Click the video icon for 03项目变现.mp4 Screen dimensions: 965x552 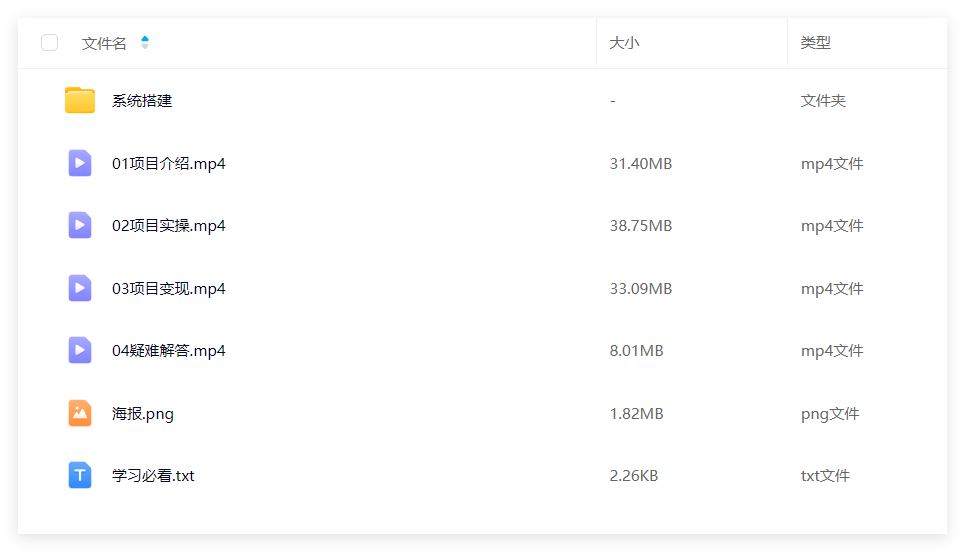point(80,288)
